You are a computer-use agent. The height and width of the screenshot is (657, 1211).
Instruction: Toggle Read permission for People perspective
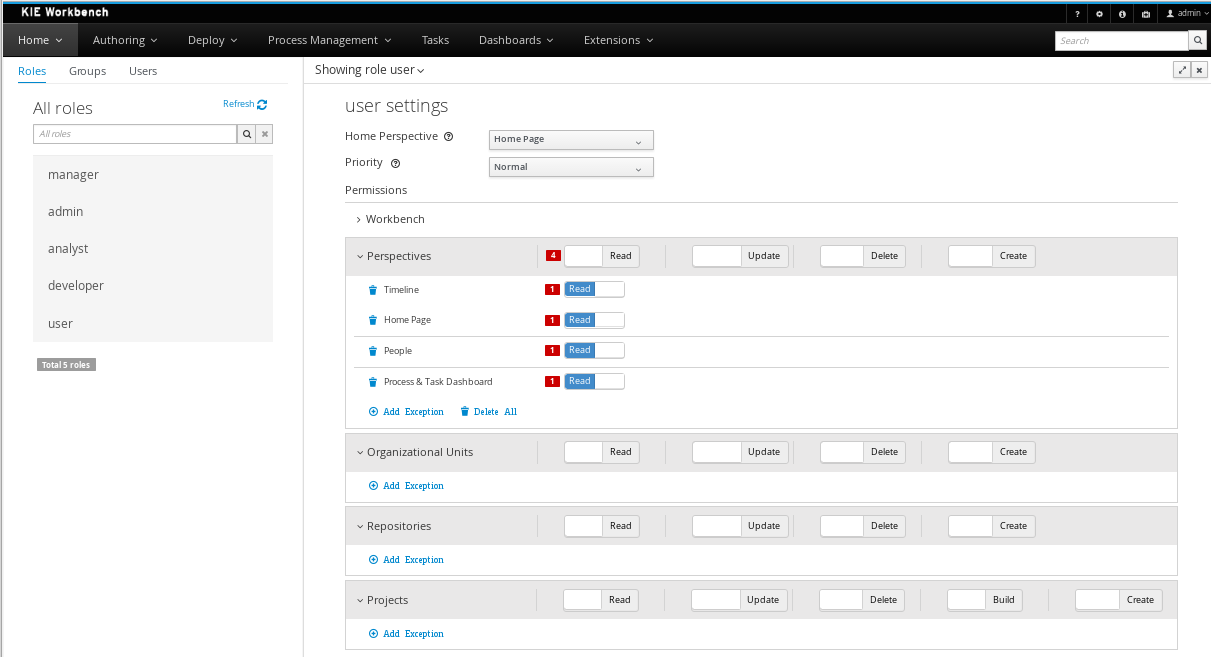tap(594, 351)
